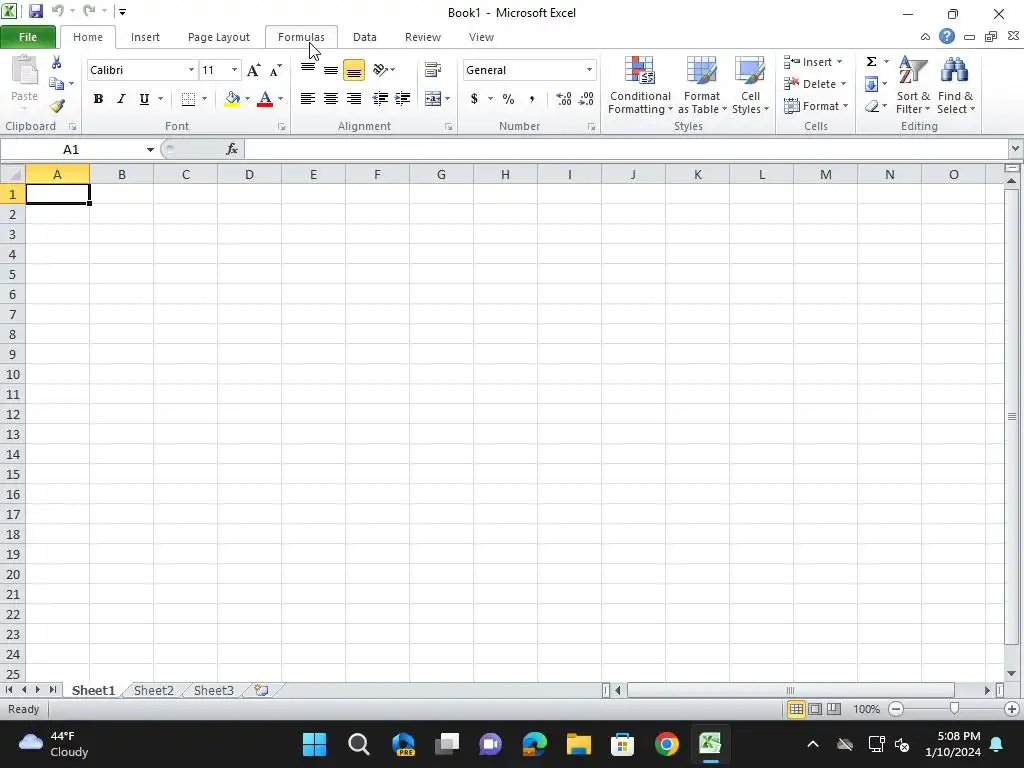
Task: Apply yellow Fill Color bucket
Action: 232,99
